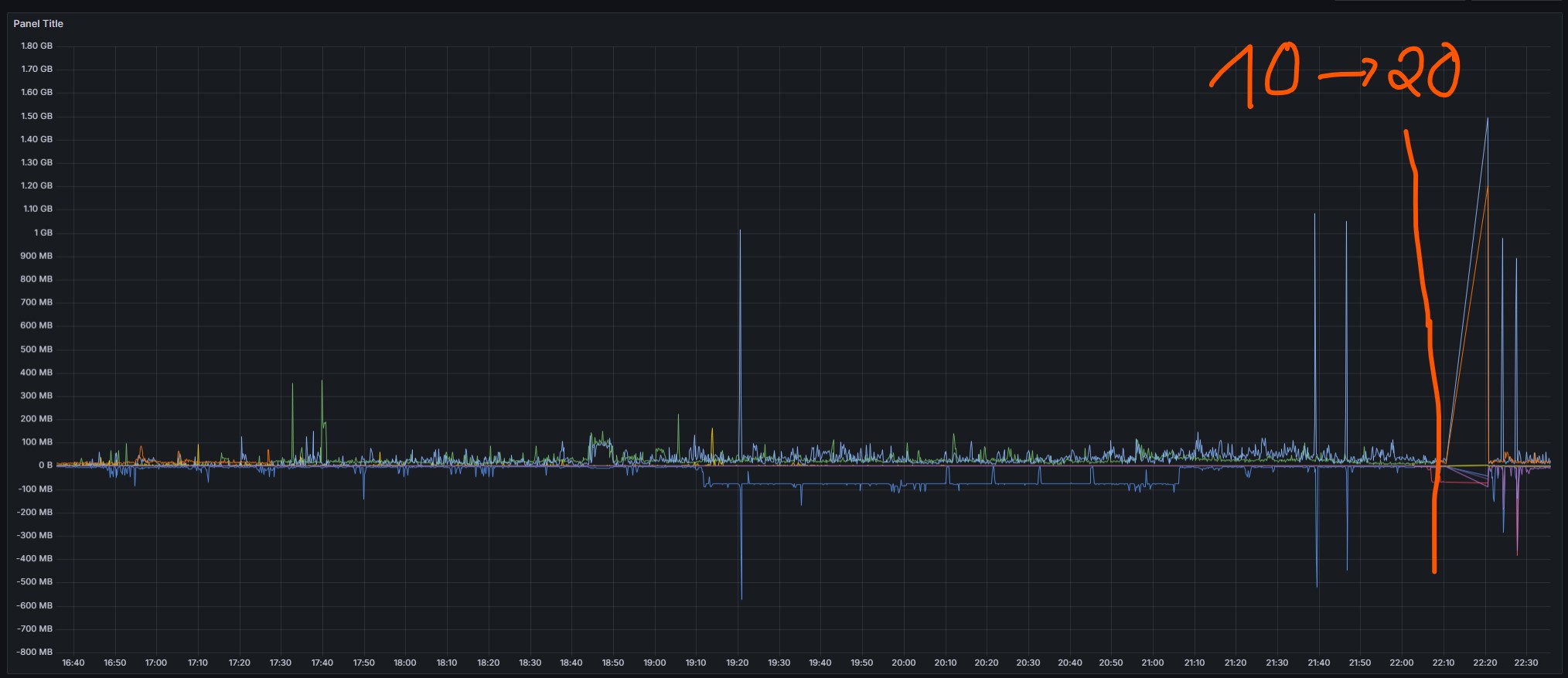Click the 16:50 time axis label

pos(115,663)
